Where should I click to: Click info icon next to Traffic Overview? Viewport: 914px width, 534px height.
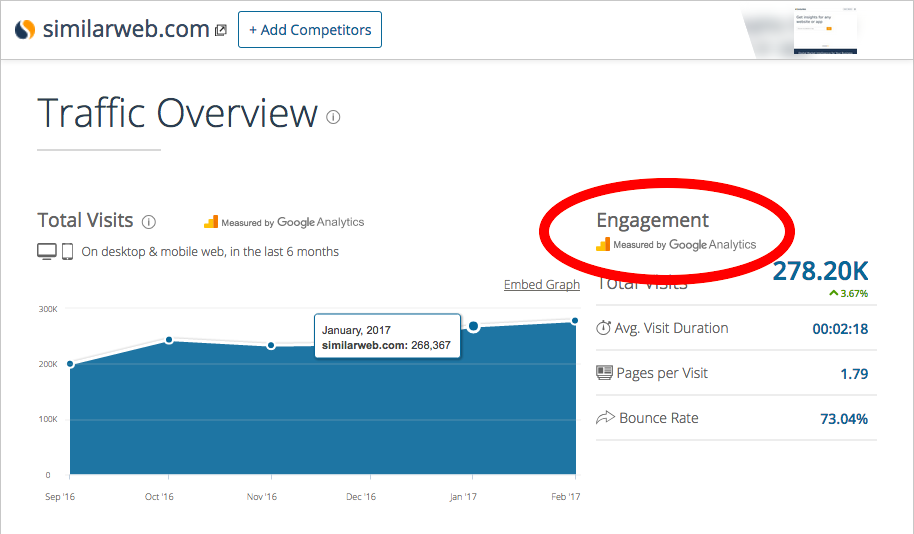[333, 117]
